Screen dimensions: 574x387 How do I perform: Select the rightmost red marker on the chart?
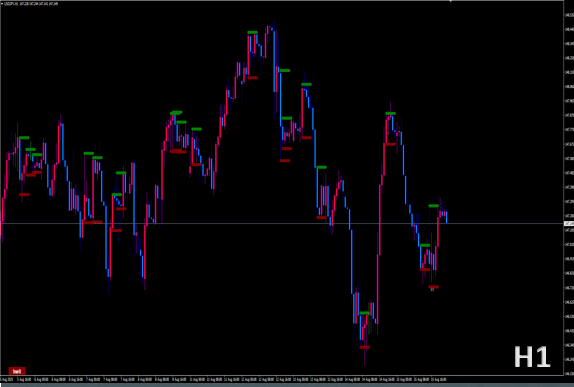433,287
